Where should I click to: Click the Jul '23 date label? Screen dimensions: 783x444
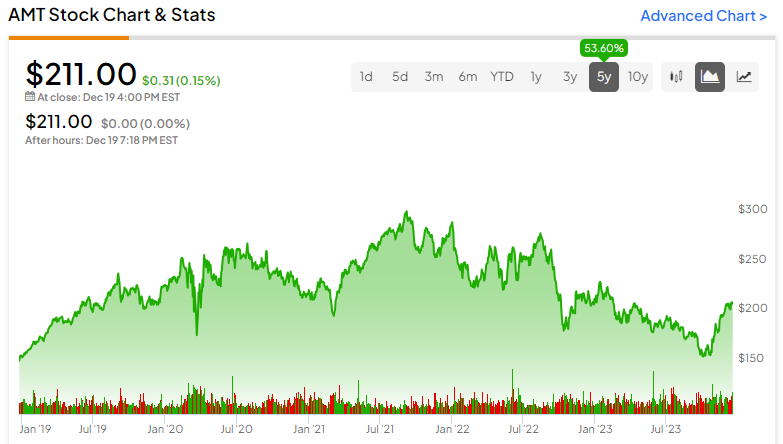click(665, 429)
